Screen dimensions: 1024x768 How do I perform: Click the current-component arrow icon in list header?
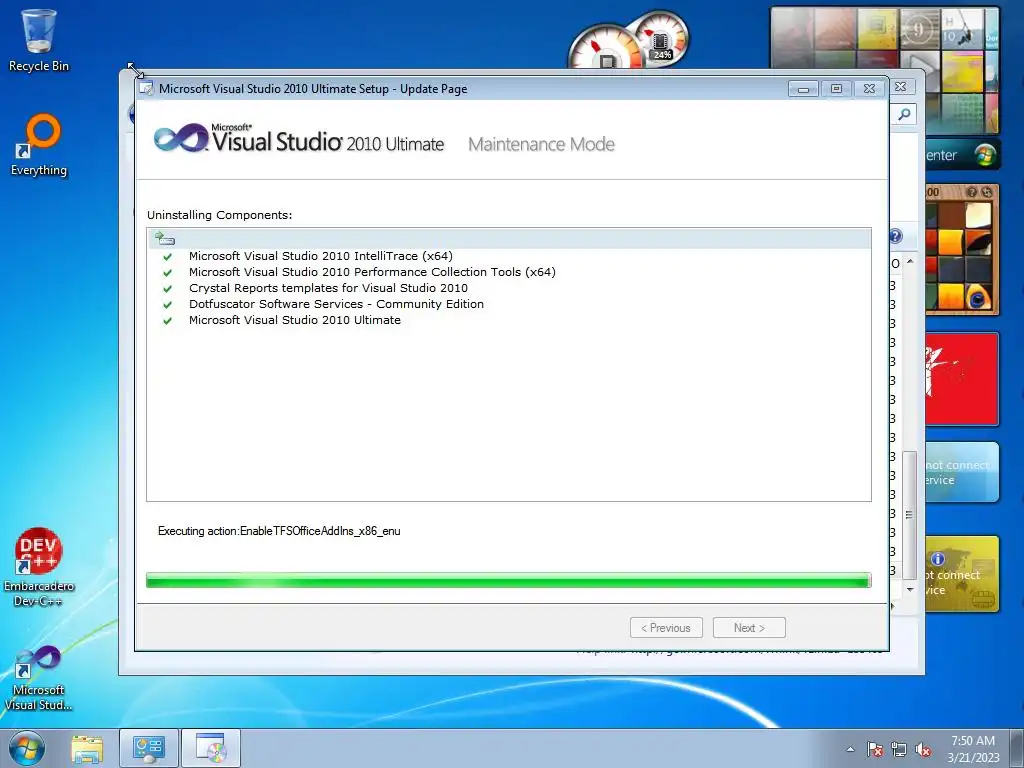165,238
